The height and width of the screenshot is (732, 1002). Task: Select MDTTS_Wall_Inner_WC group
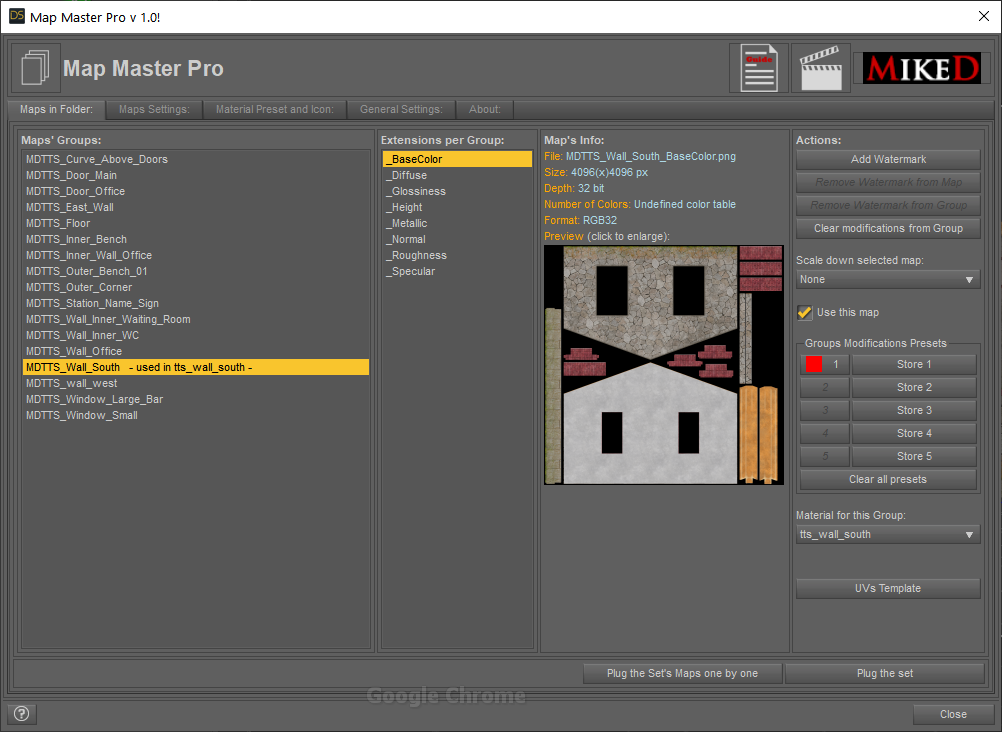[196, 335]
